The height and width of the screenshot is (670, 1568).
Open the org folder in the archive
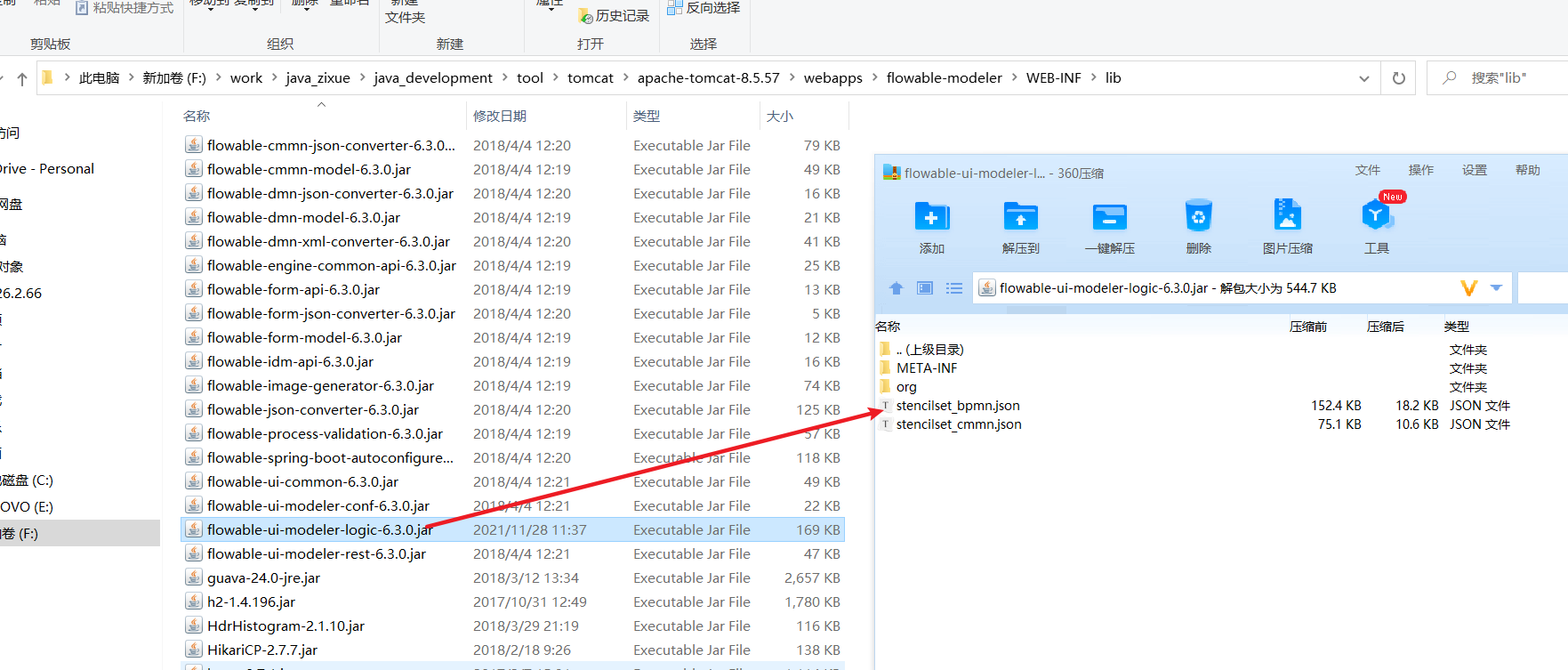(906, 387)
